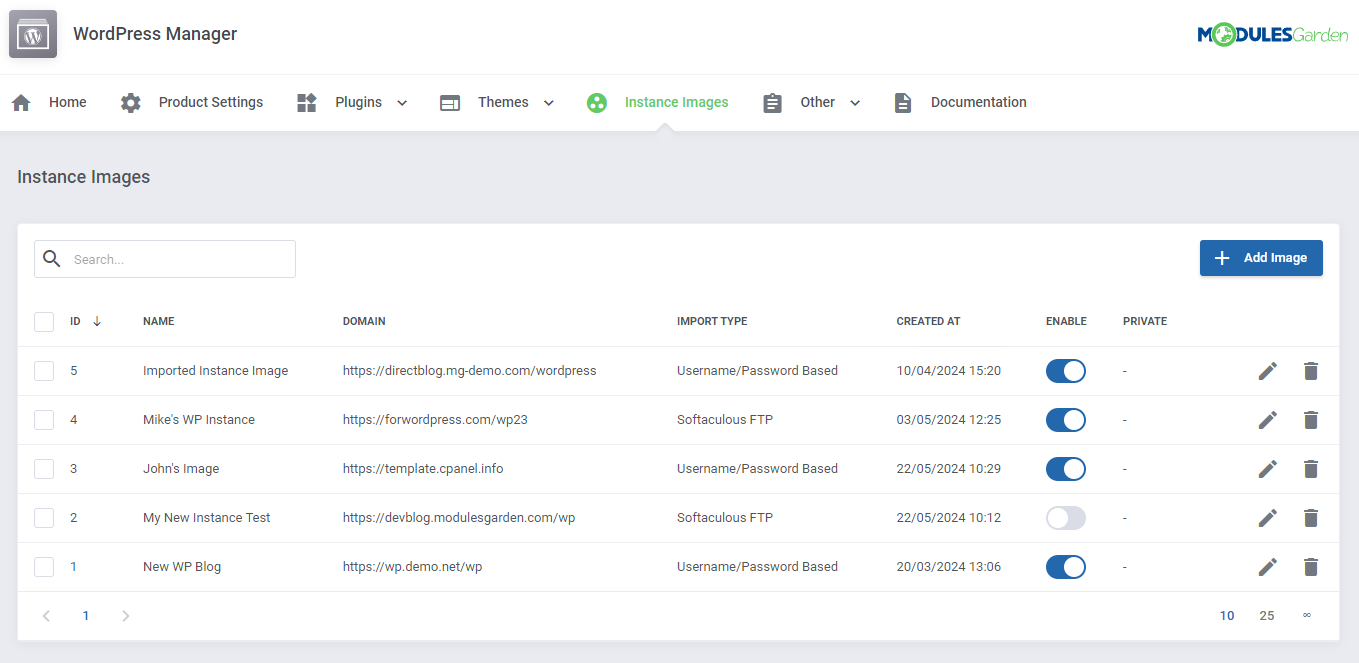Expand the Other menu dropdown
1359x663 pixels.
[x=855, y=102]
